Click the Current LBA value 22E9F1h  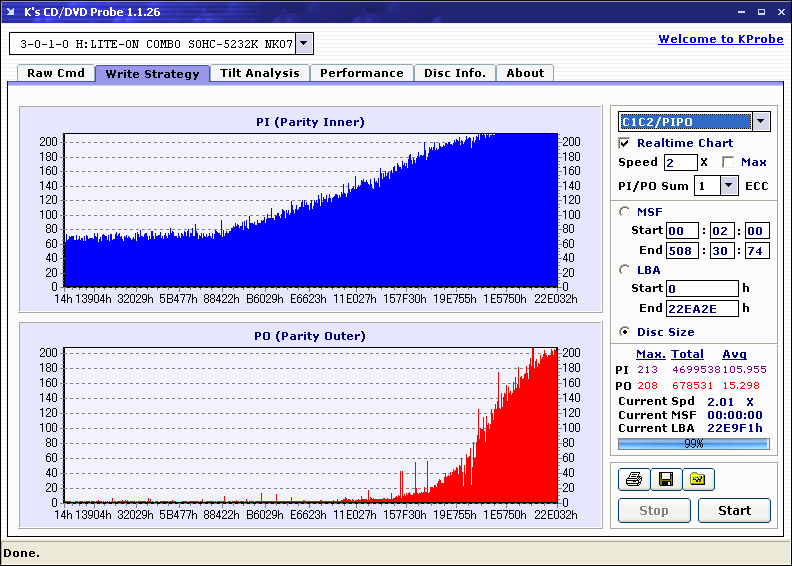pos(734,428)
